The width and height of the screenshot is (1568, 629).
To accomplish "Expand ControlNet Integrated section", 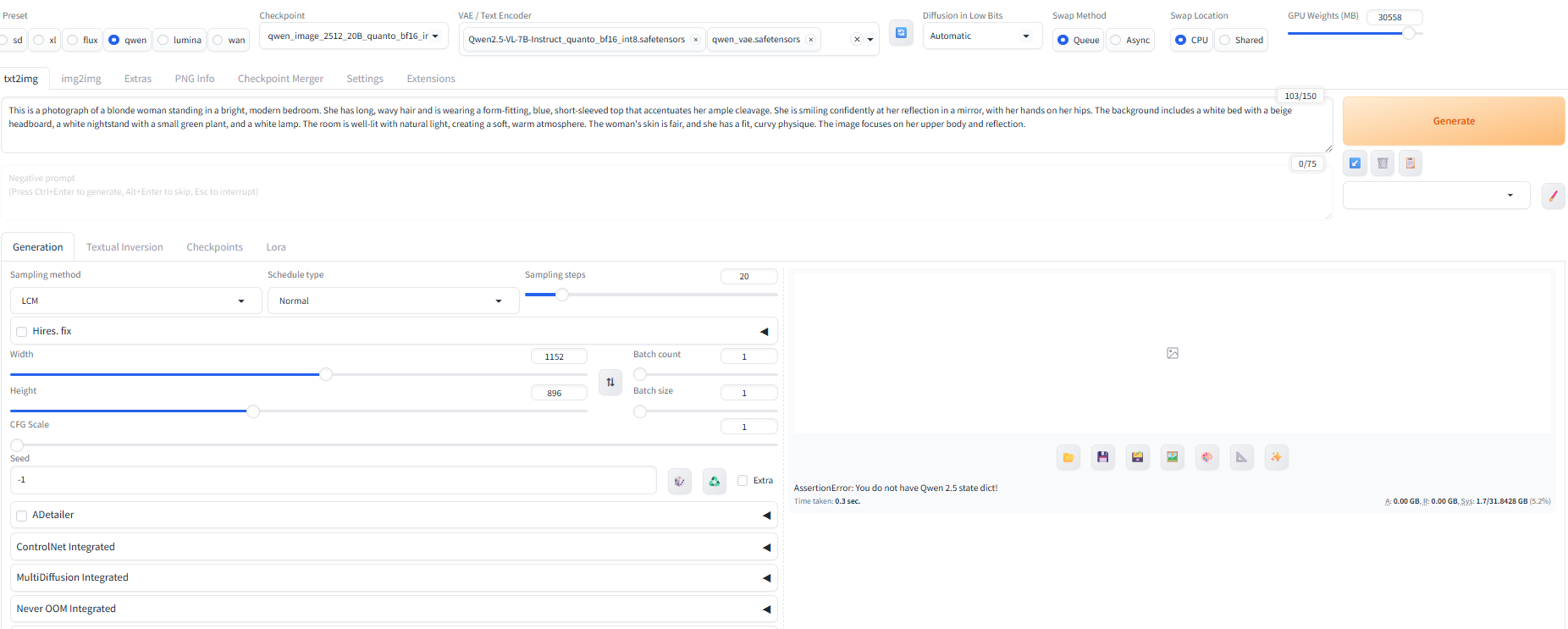I will click(x=394, y=547).
